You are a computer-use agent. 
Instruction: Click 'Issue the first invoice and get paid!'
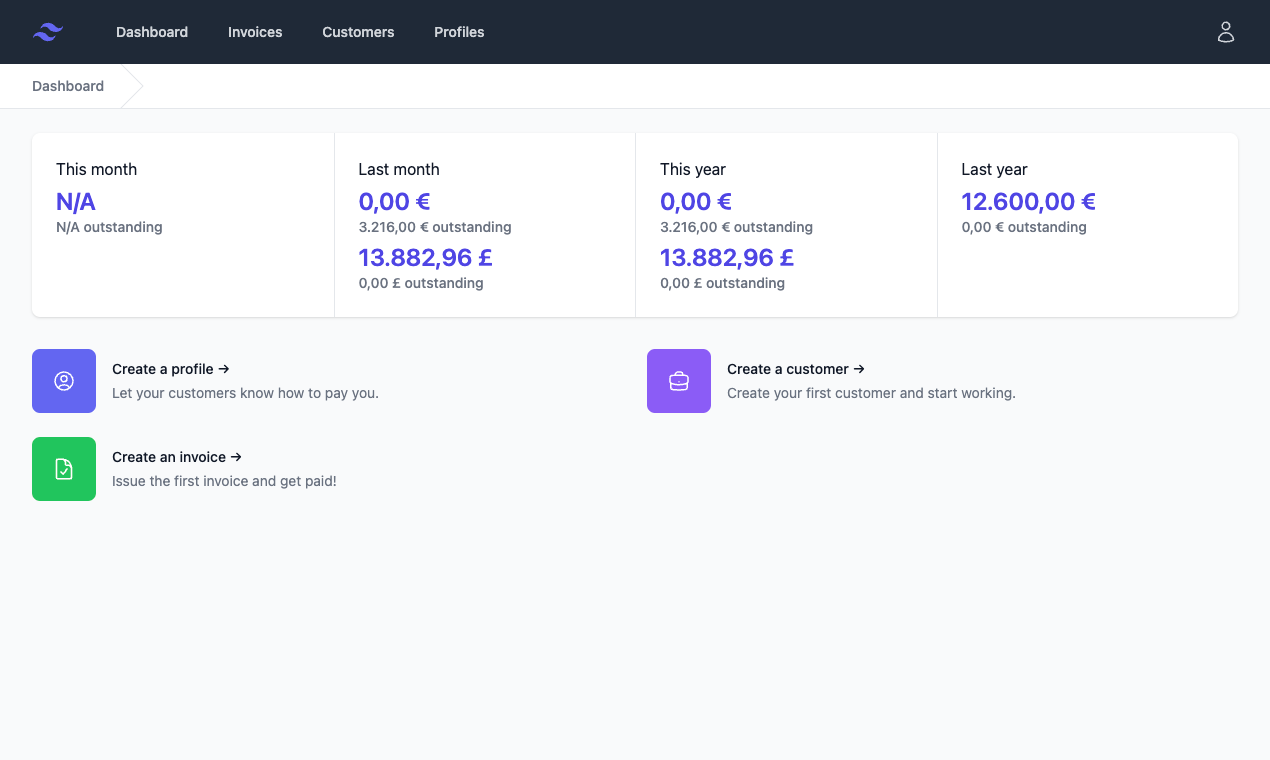224,481
